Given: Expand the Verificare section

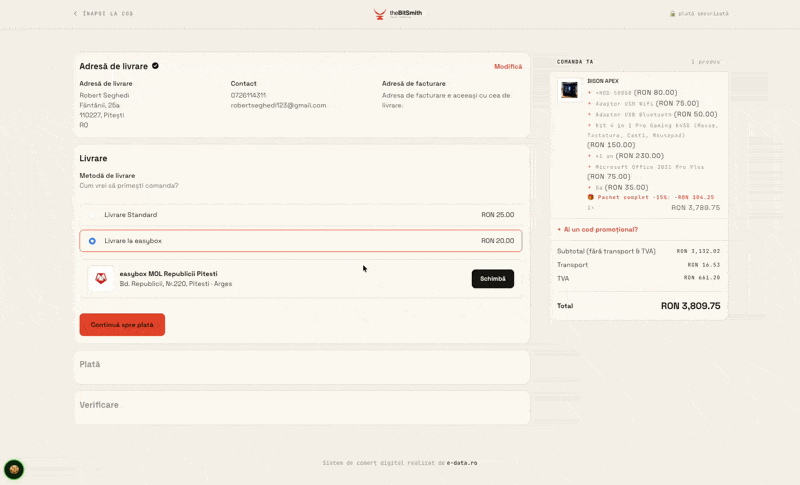Looking at the screenshot, I should point(302,405).
